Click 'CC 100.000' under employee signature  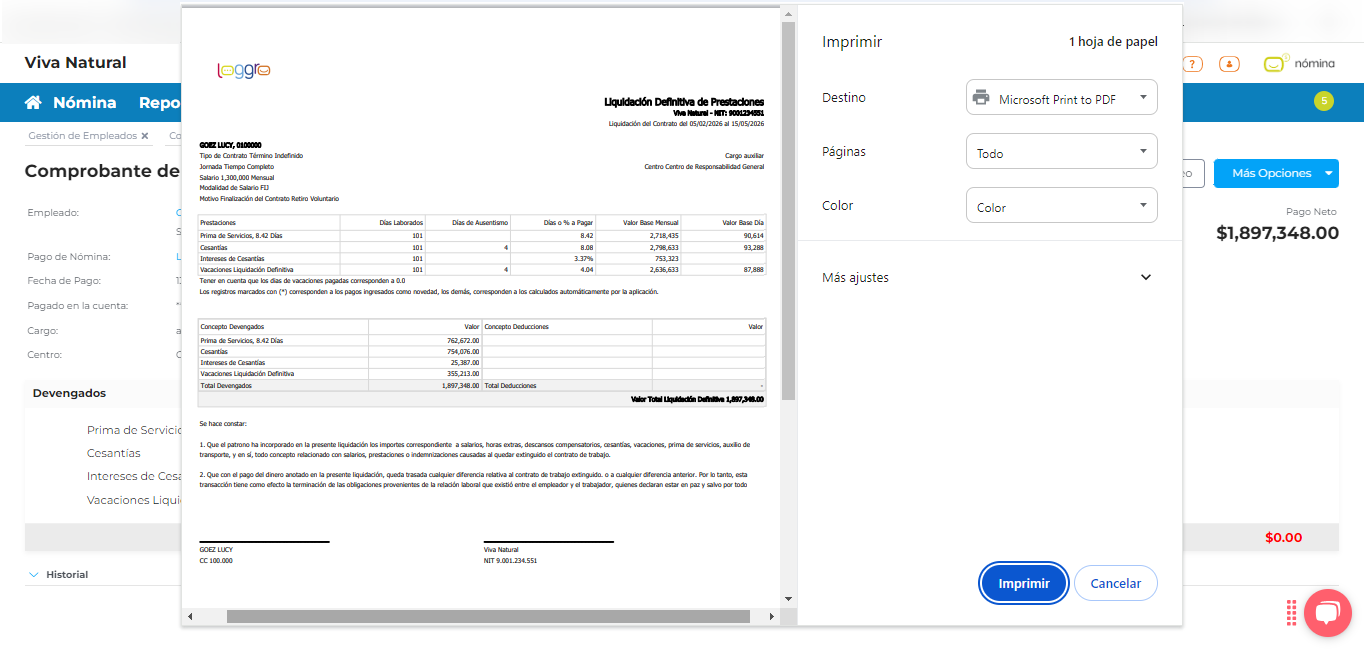(x=215, y=561)
